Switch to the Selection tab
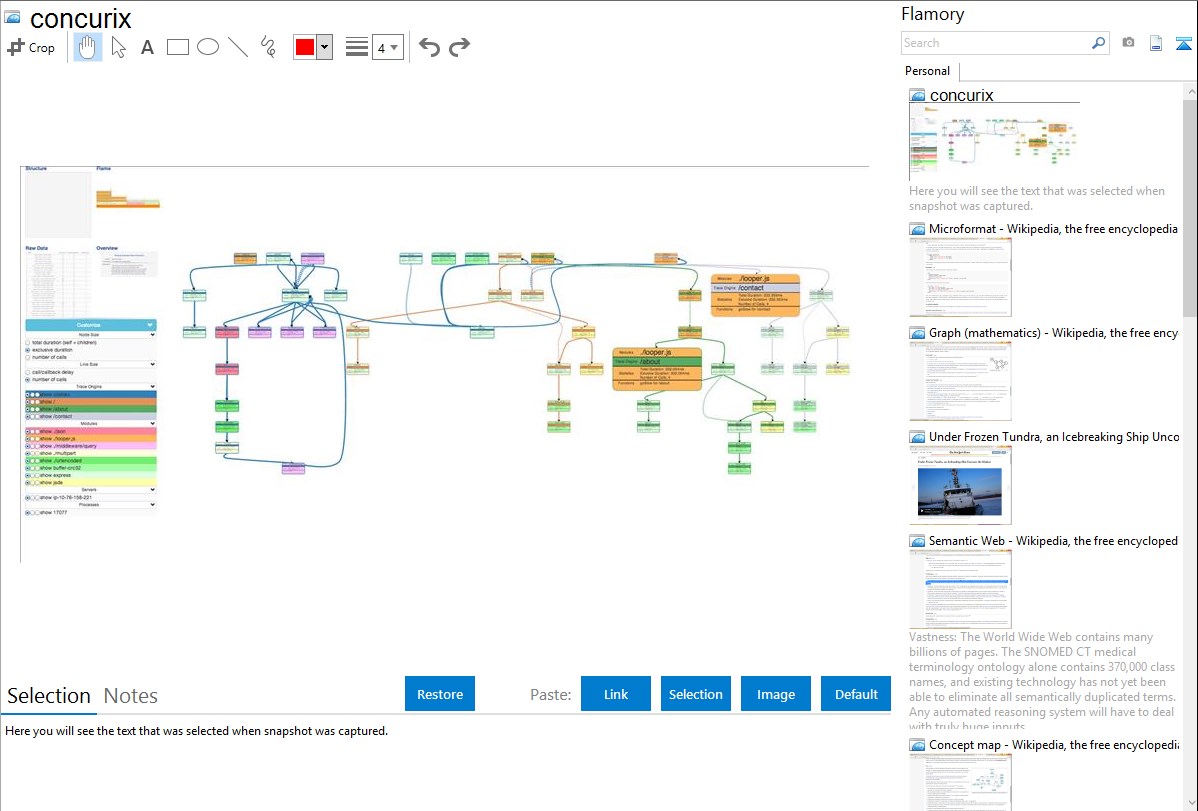The width and height of the screenshot is (1198, 811). point(49,696)
